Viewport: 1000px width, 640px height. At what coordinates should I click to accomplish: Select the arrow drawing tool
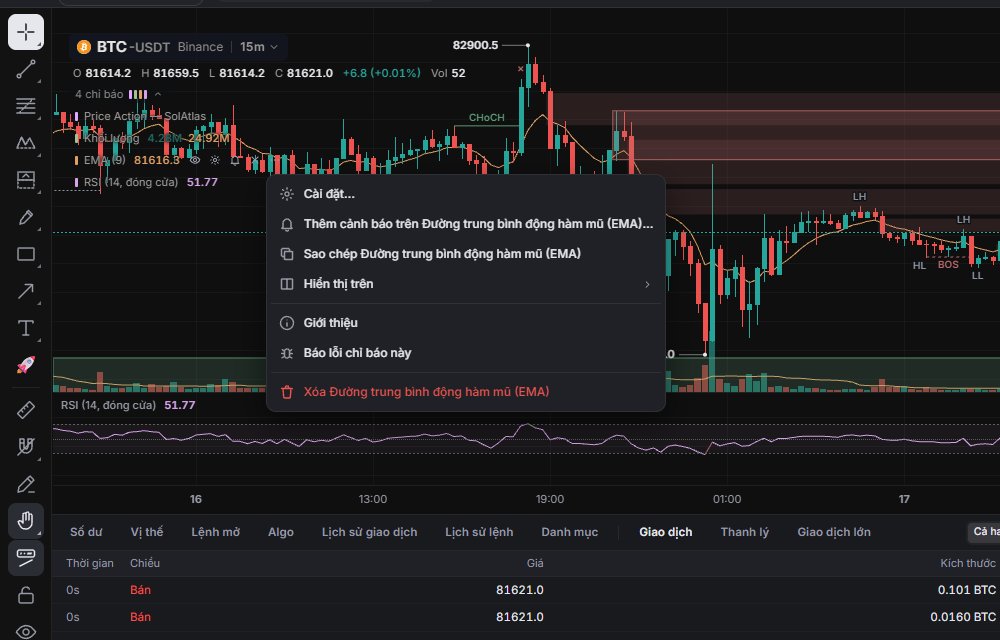pos(26,291)
